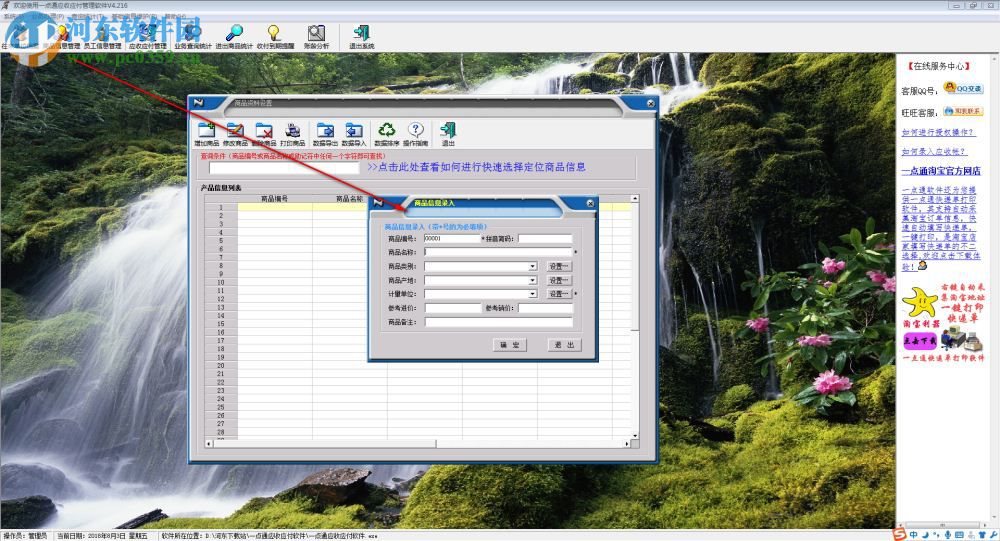
Task: Open 收付到期提醒 light bulb icon
Action: pyautogui.click(x=275, y=37)
